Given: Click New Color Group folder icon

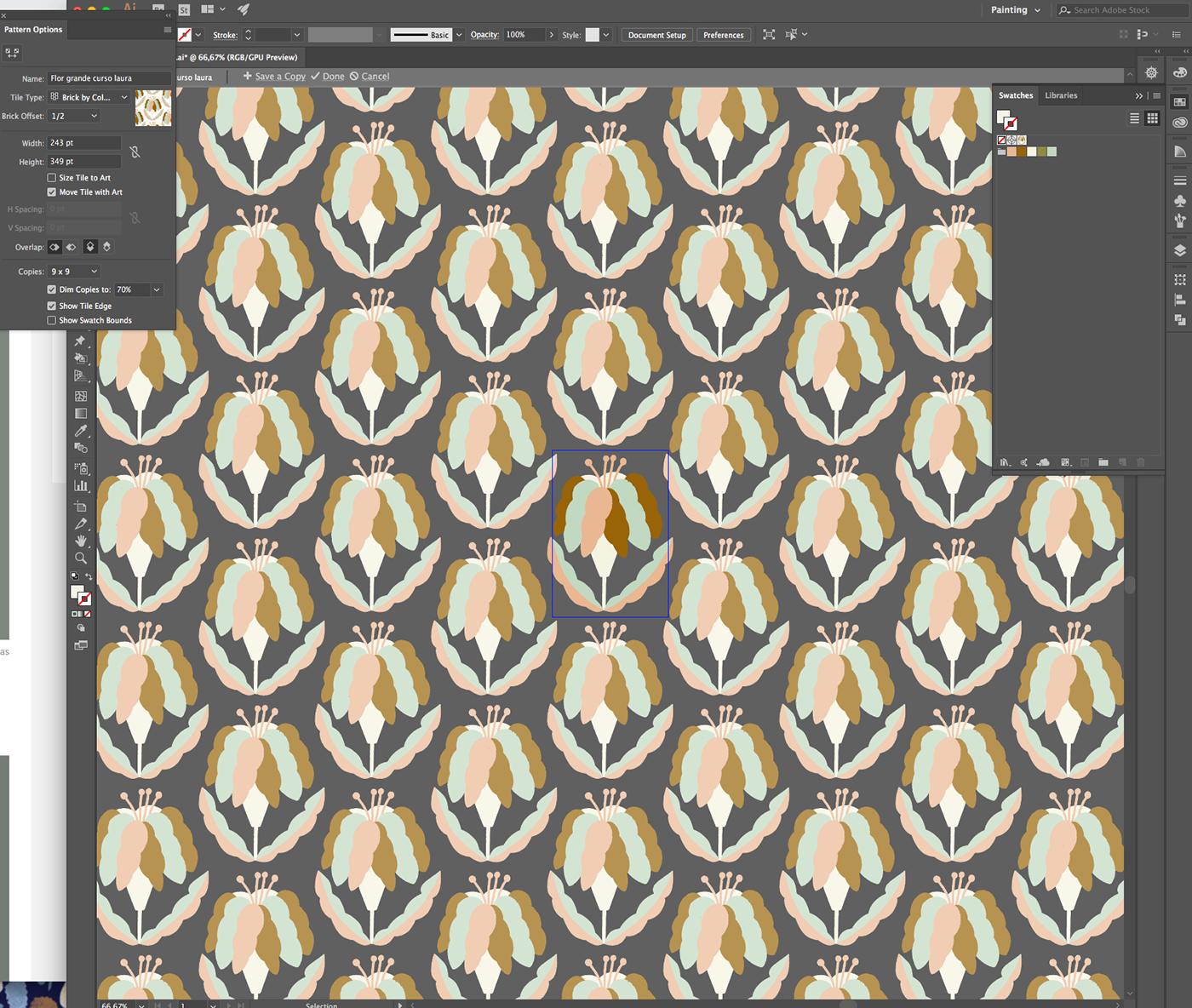Looking at the screenshot, I should click(x=1103, y=462).
